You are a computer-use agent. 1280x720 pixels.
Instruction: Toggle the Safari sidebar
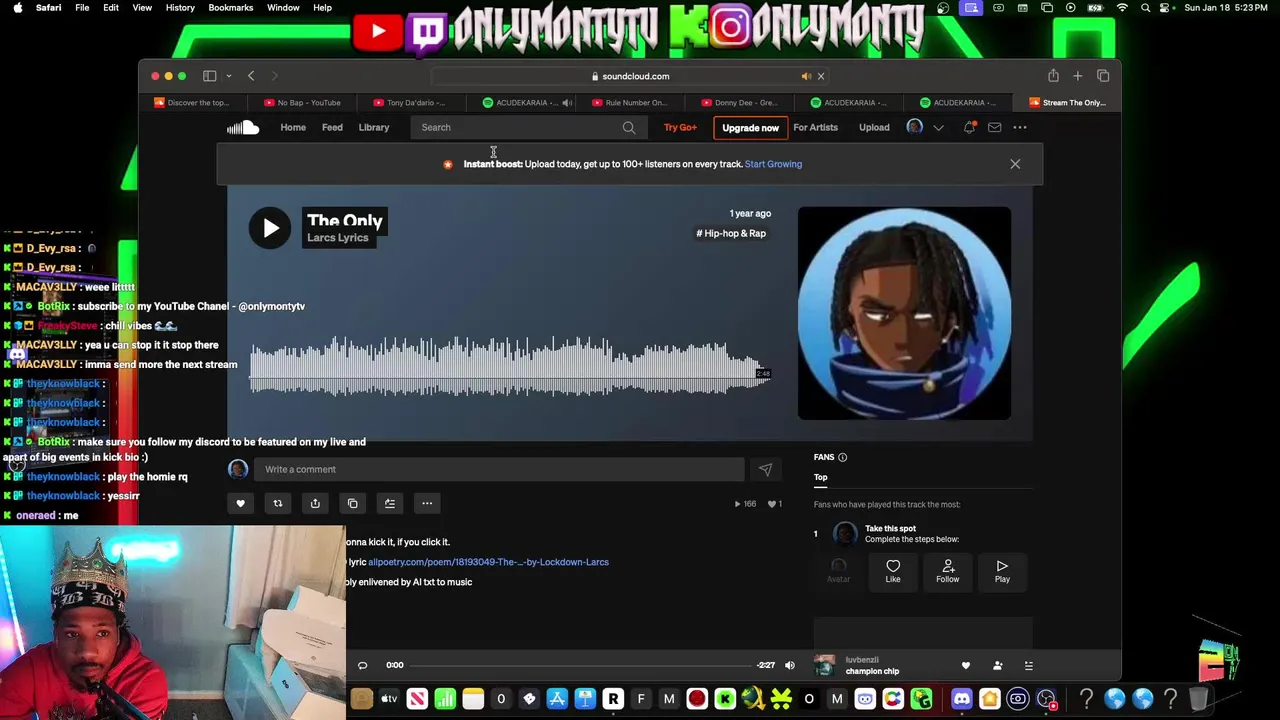(210, 76)
